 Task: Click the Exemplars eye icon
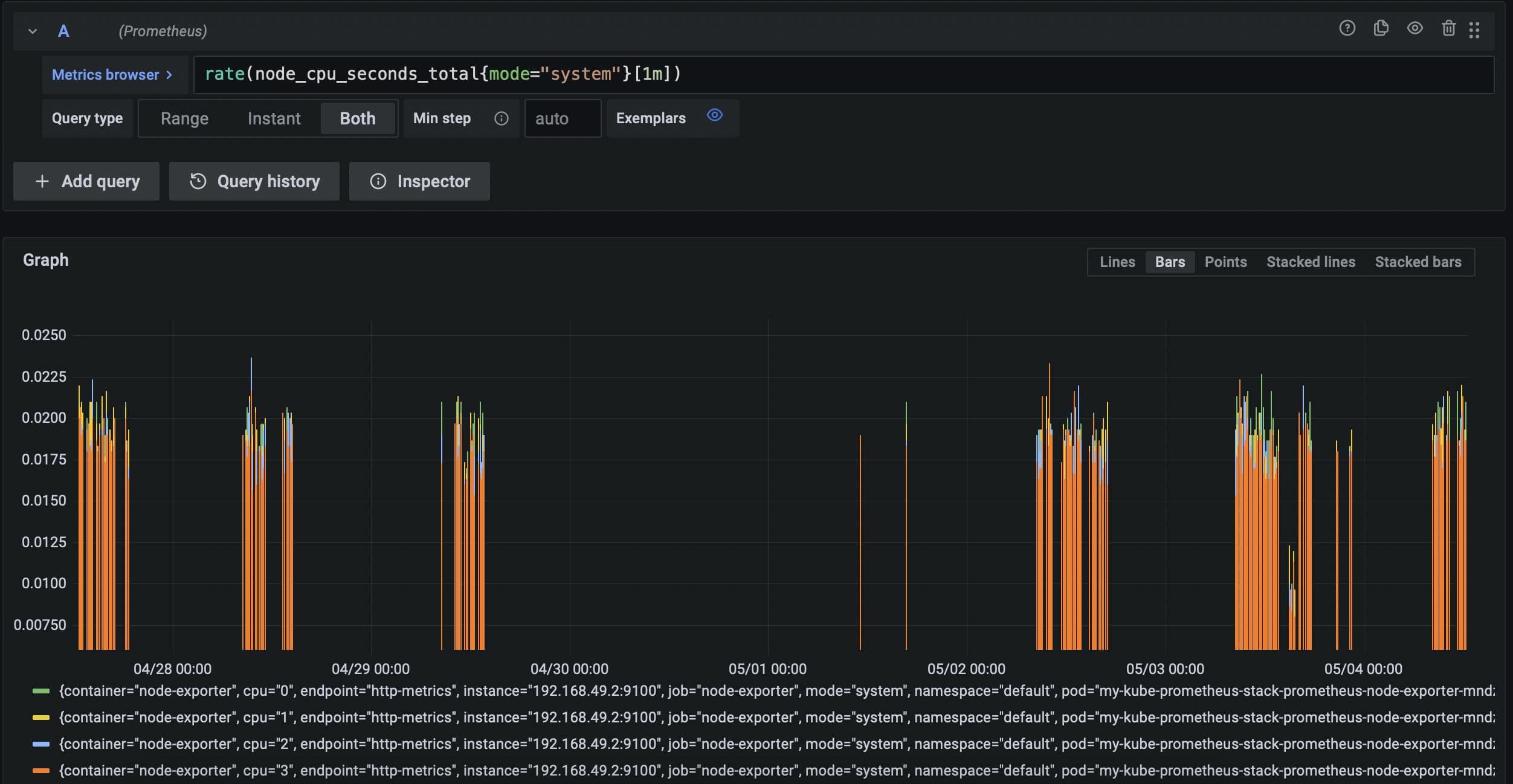714,115
